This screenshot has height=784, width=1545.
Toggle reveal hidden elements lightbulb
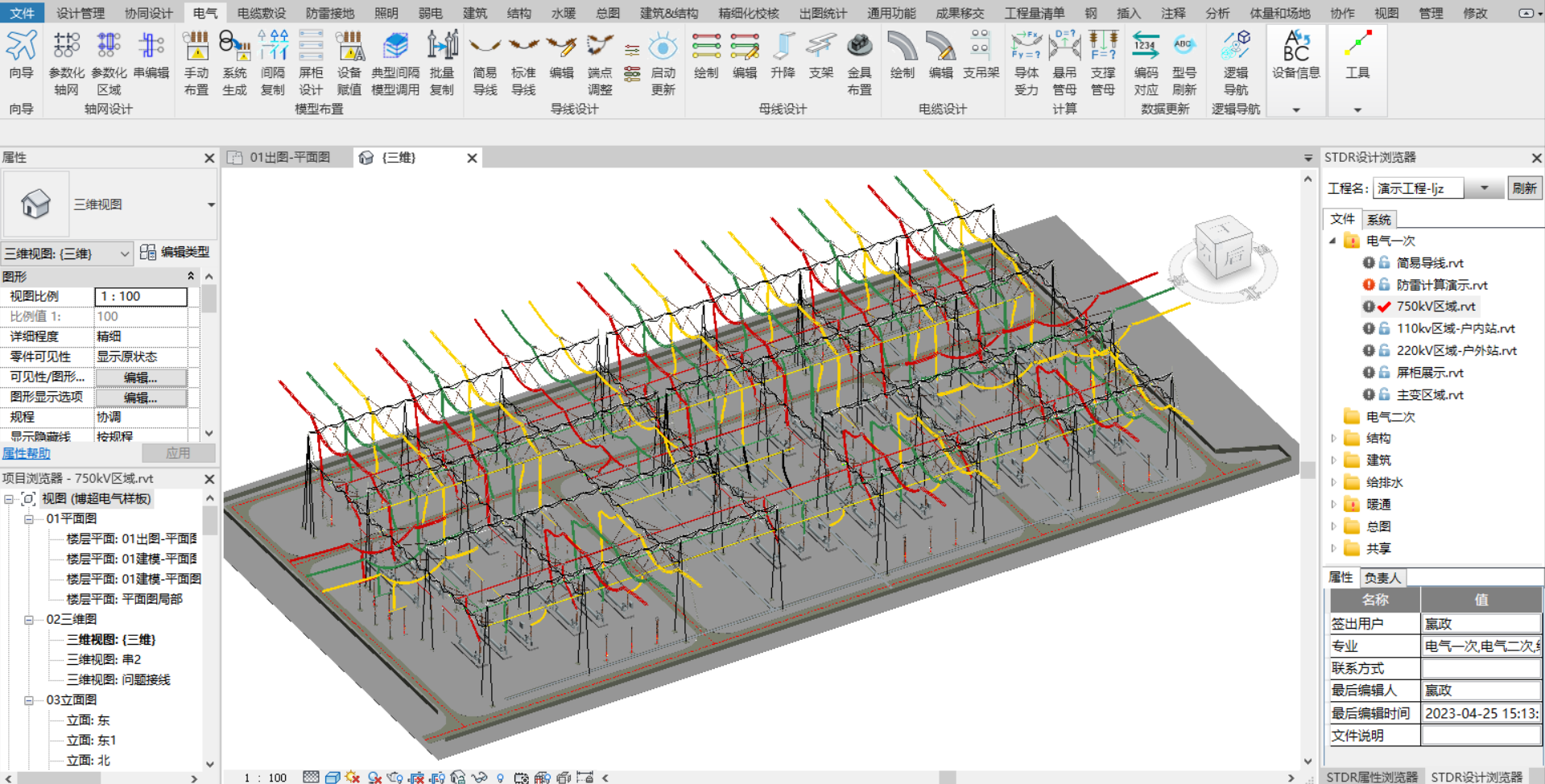coord(500,777)
